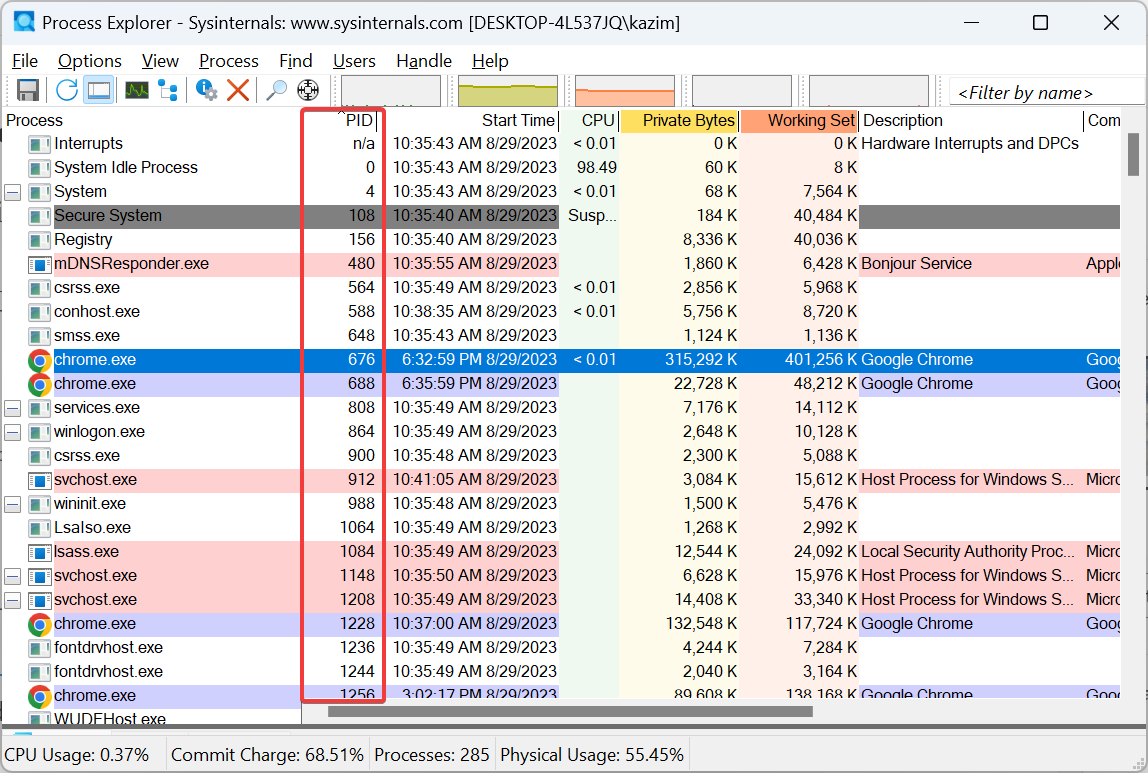Open the View menu
This screenshot has height=773, width=1148.
(x=160, y=61)
